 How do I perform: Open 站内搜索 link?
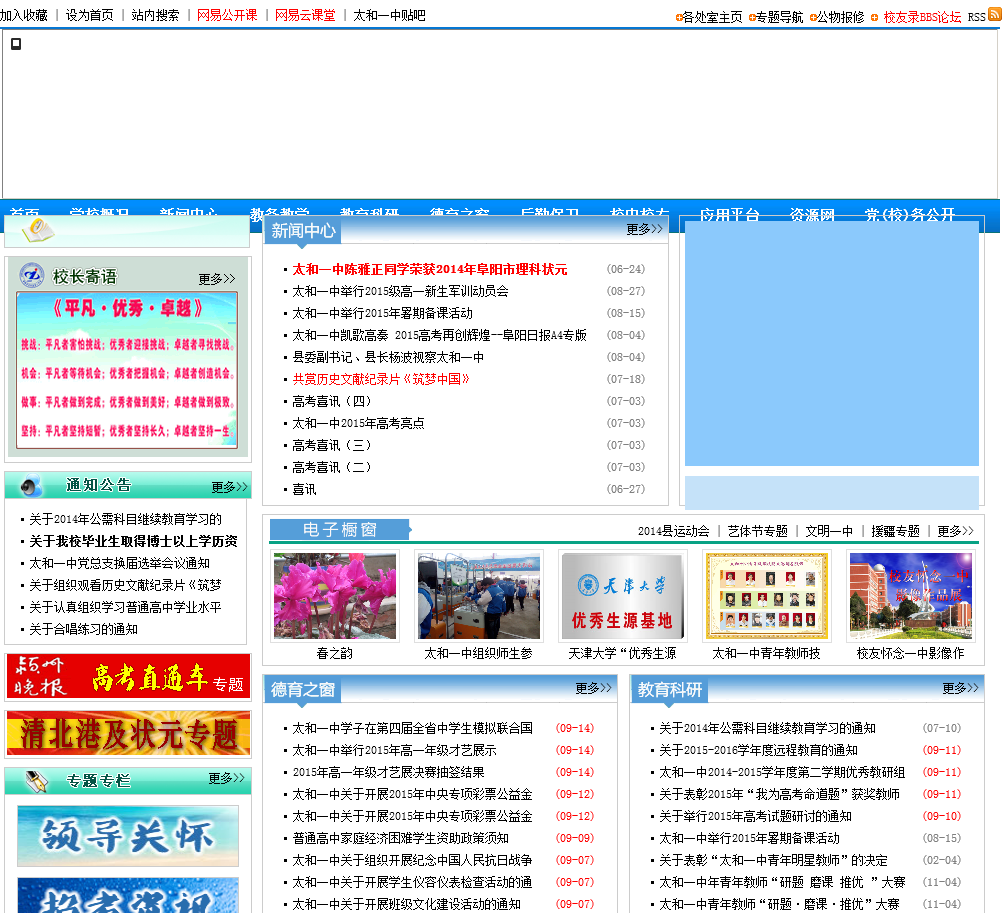click(x=155, y=15)
